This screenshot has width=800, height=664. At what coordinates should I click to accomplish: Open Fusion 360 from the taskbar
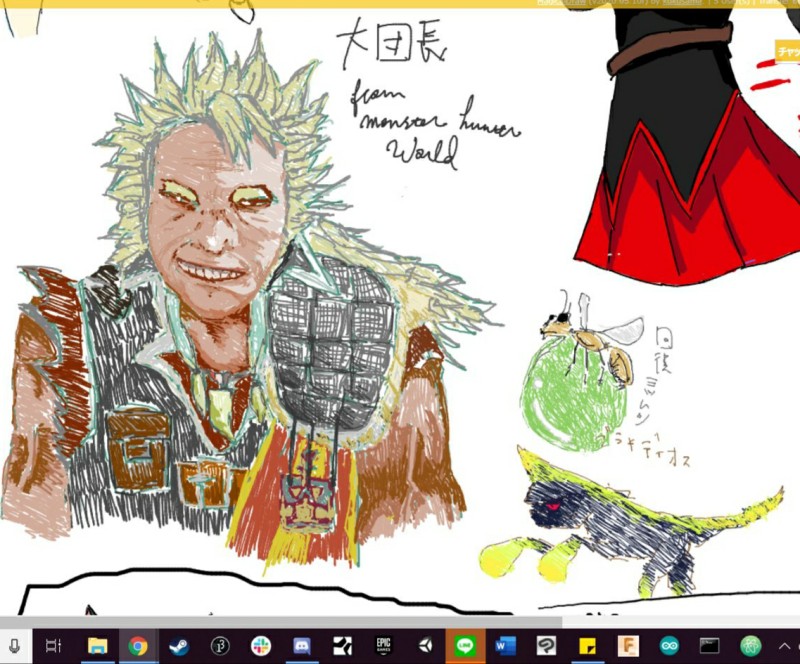point(628,646)
